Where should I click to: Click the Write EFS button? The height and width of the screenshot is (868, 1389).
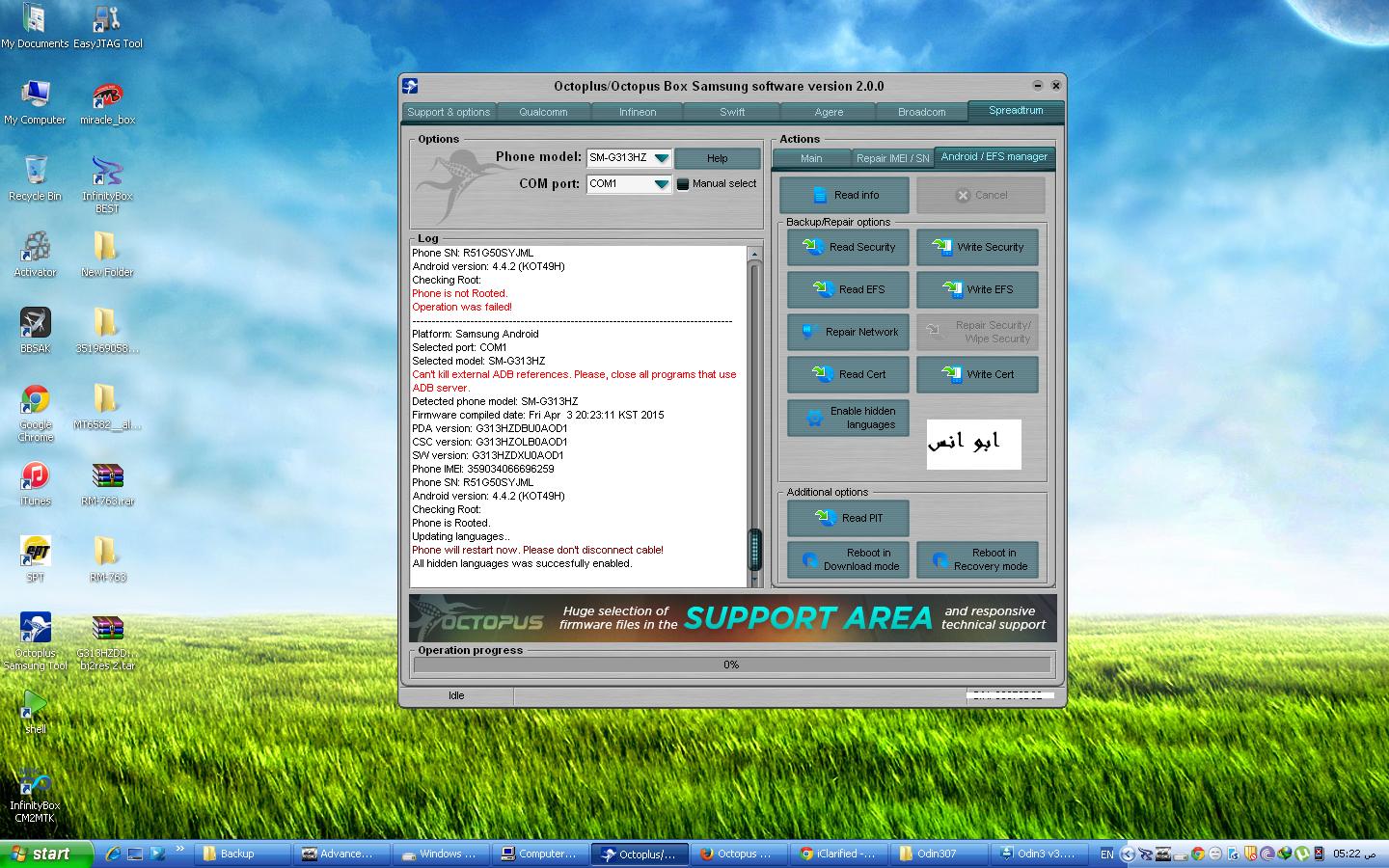977,289
